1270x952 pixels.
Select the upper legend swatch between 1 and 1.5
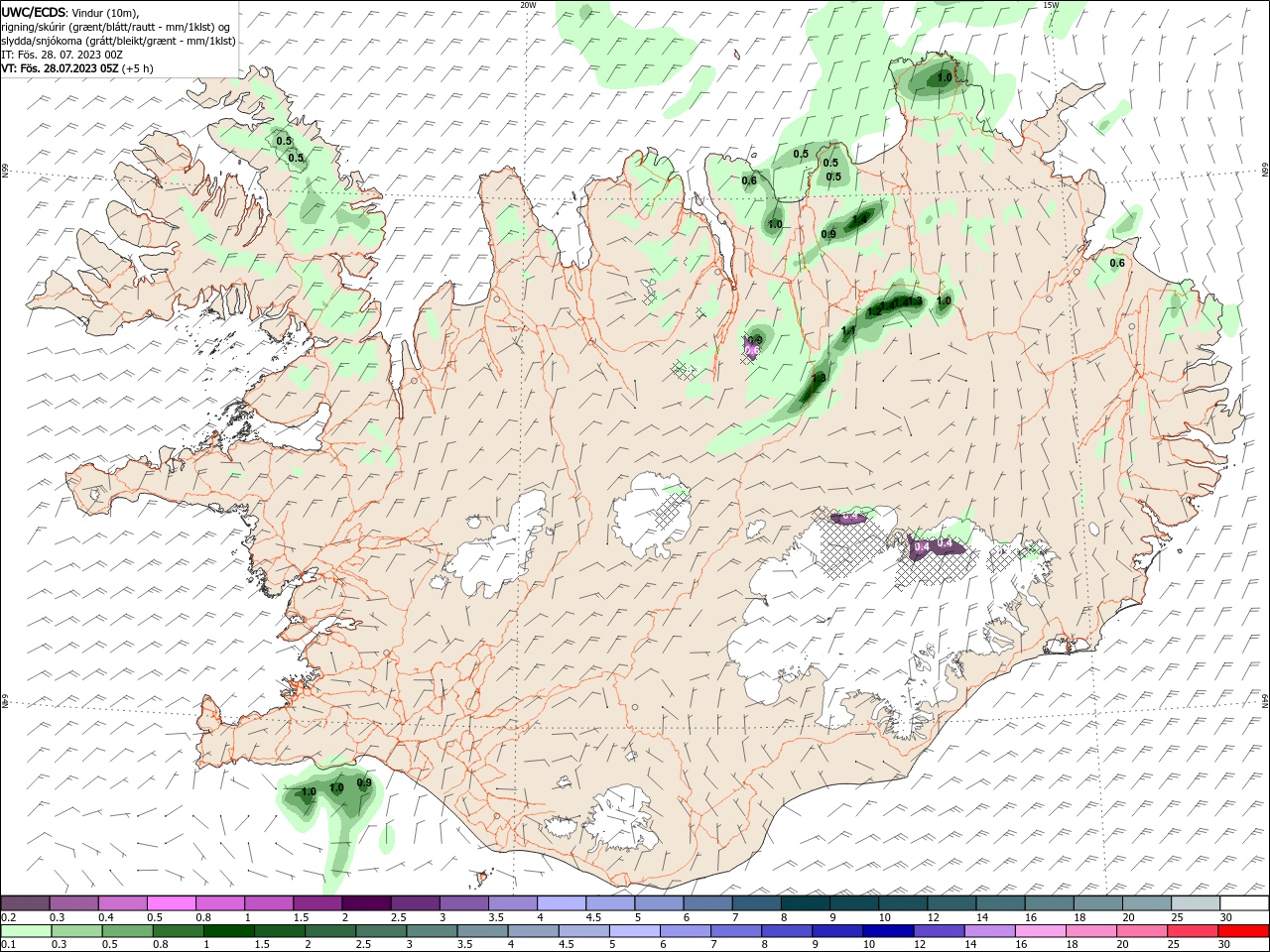click(x=269, y=903)
